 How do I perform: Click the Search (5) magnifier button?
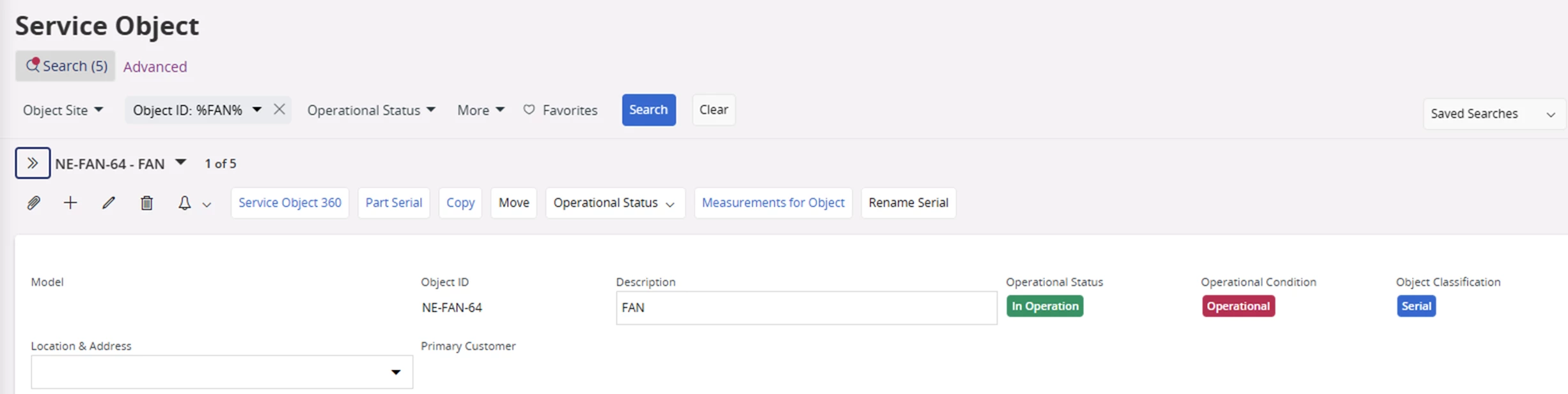pyautogui.click(x=65, y=66)
